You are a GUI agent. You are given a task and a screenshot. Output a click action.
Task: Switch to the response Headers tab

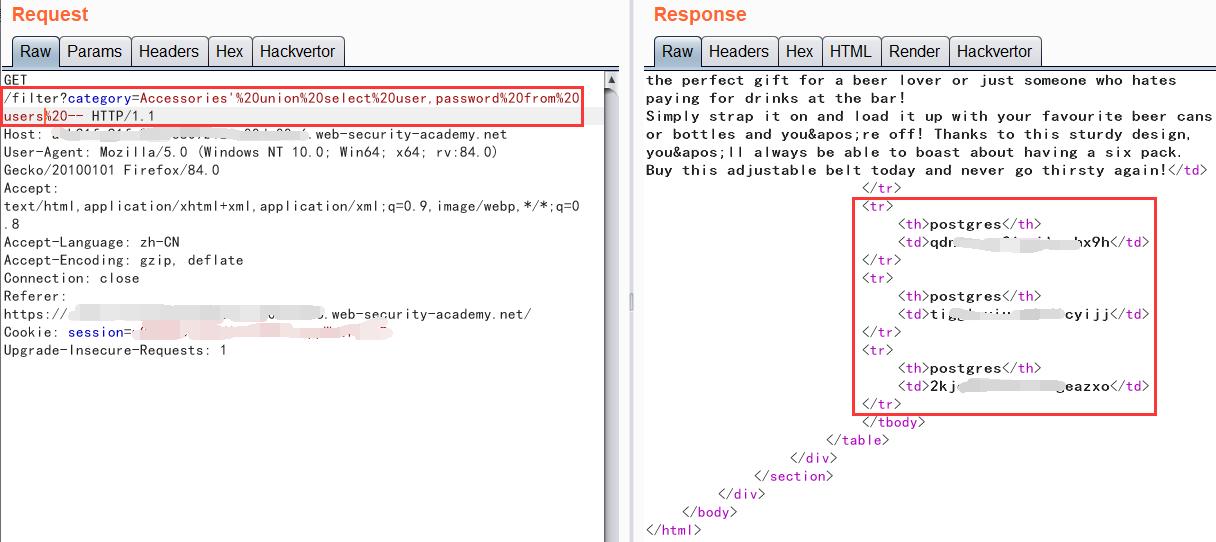pyautogui.click(x=738, y=52)
